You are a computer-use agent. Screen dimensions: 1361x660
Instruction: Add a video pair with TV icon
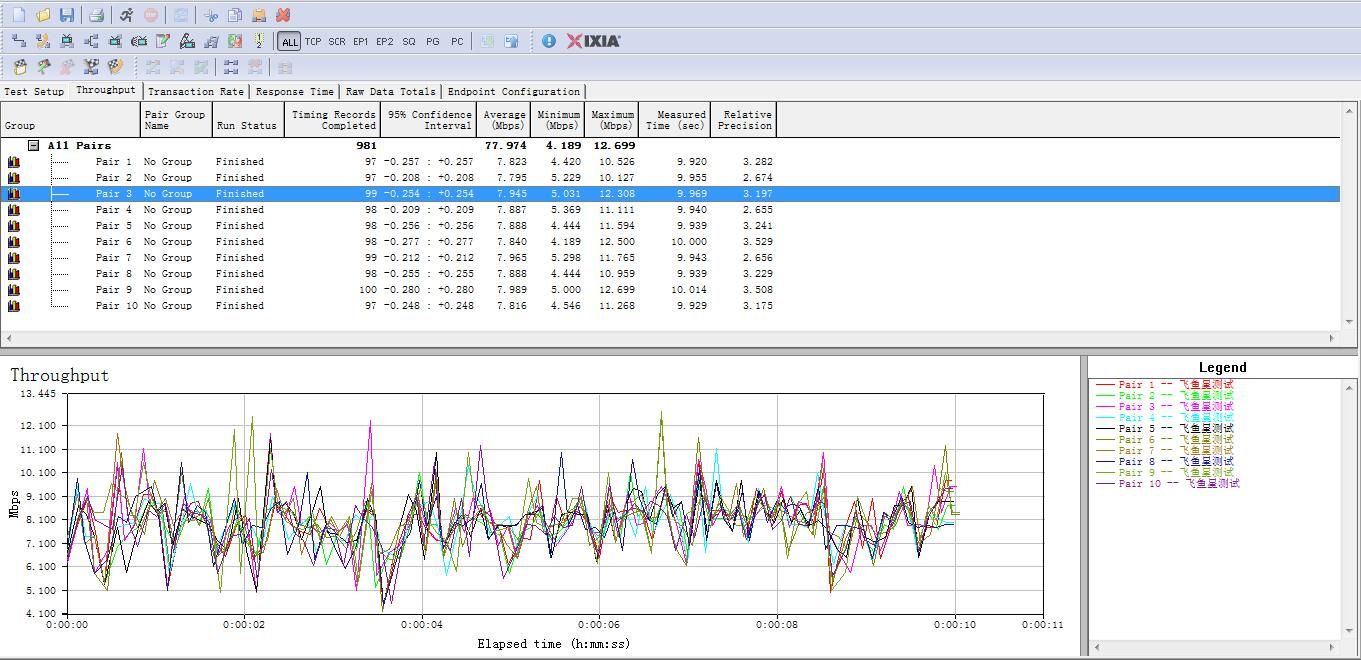pos(67,41)
